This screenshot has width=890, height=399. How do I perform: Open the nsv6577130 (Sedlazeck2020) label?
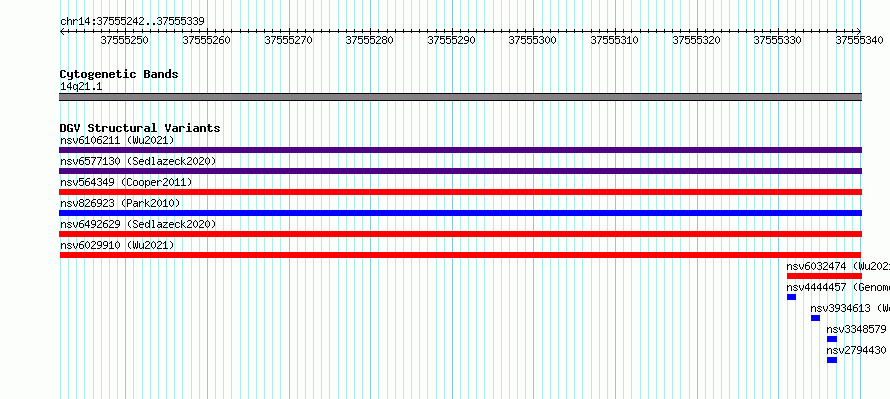click(138, 161)
